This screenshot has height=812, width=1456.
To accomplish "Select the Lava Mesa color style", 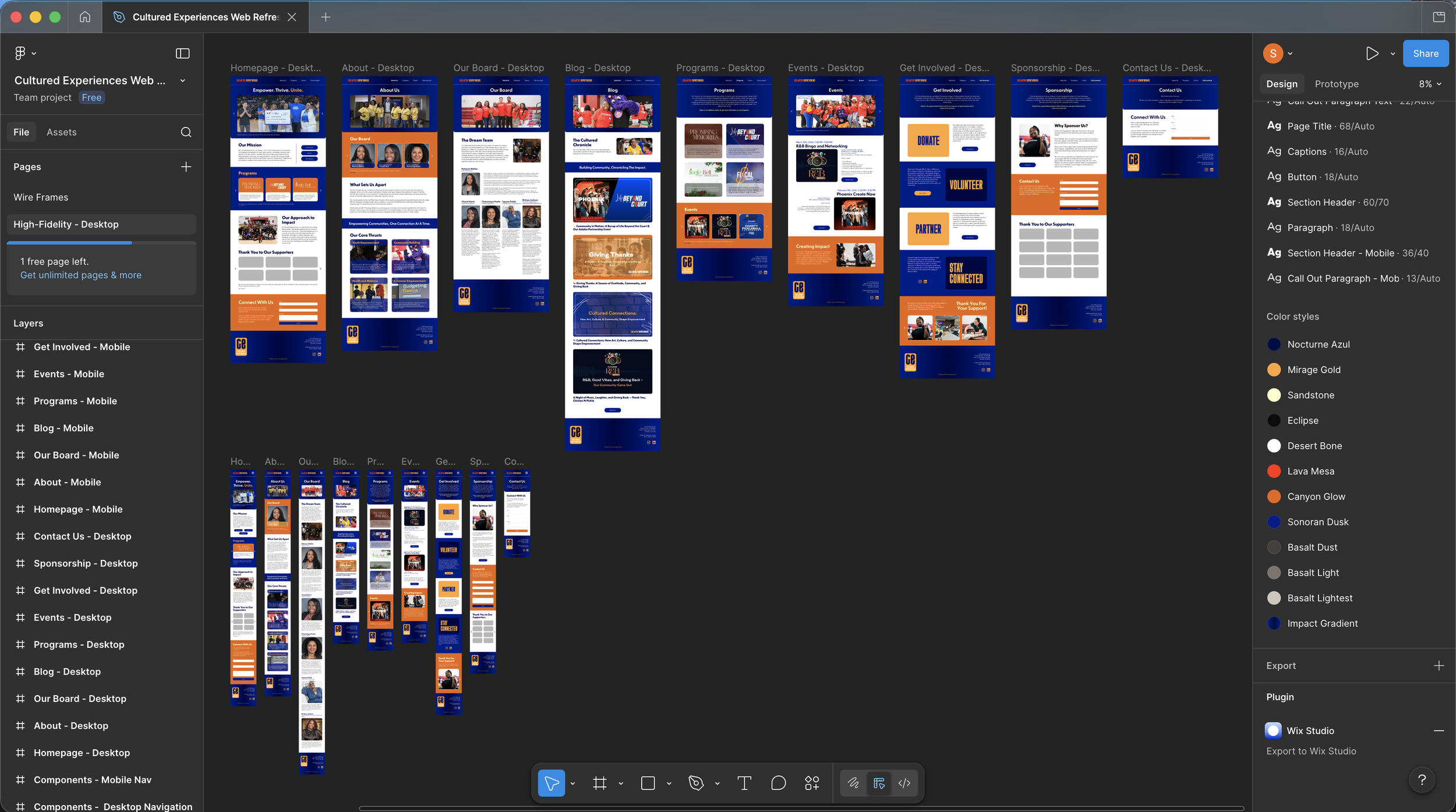I will coord(1310,471).
